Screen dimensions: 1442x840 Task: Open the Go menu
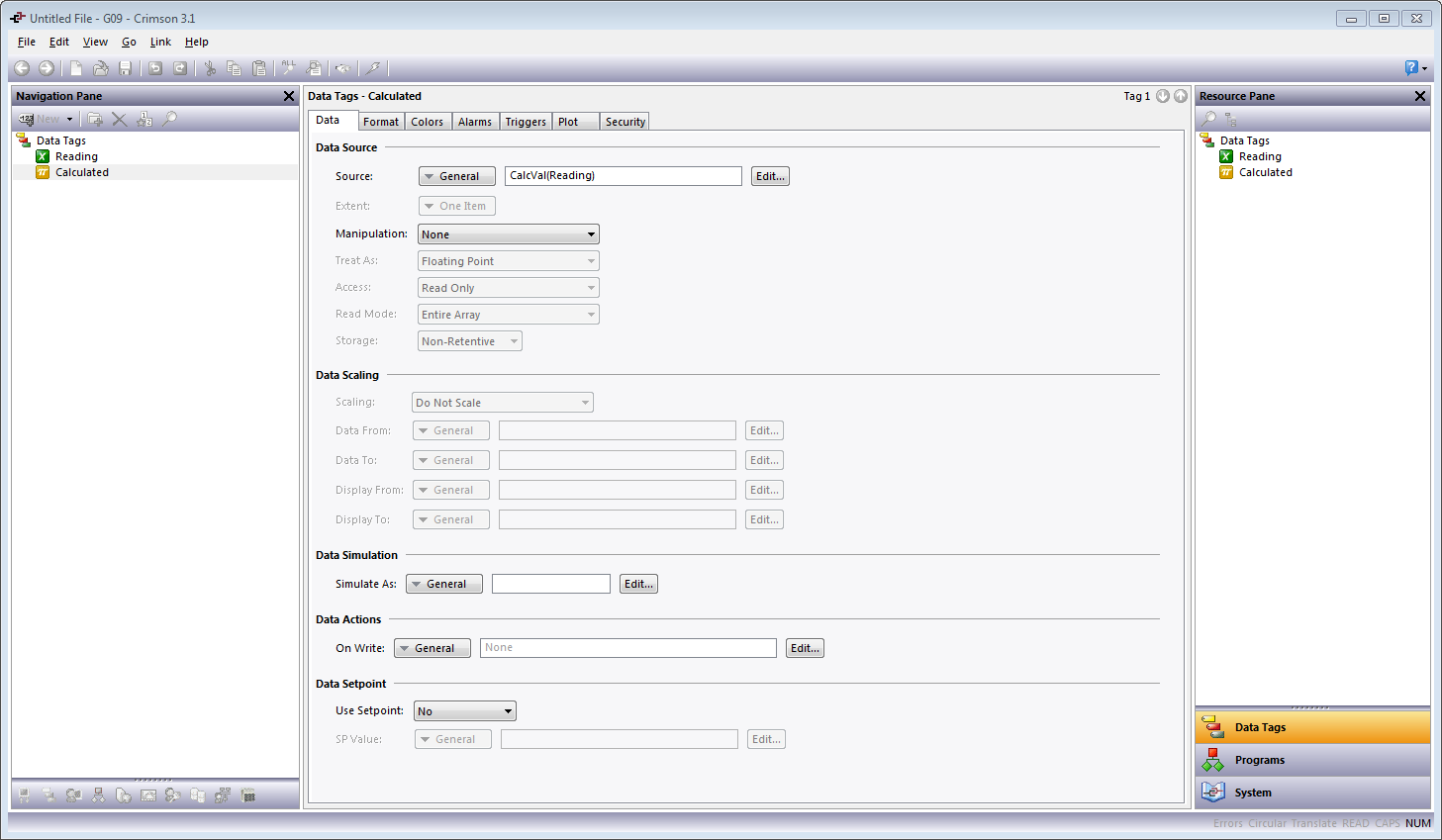[x=129, y=42]
